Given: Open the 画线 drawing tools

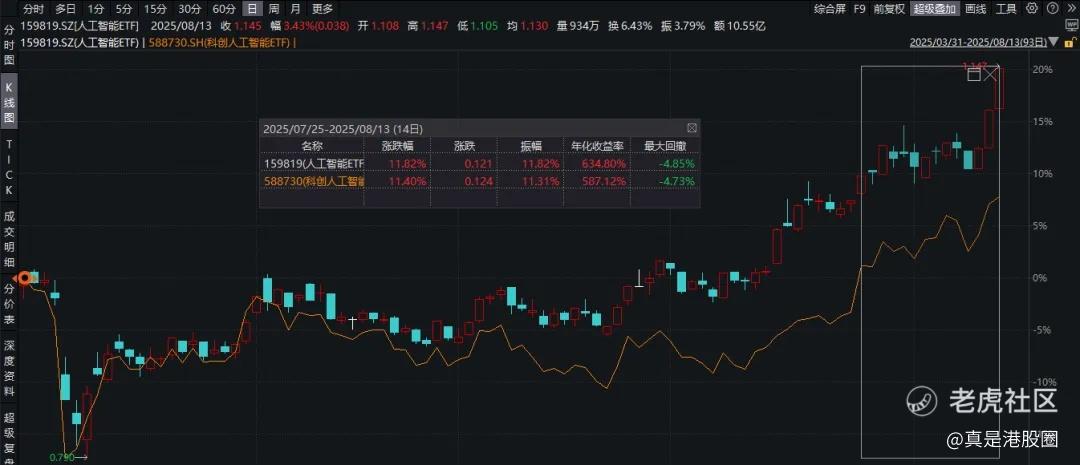Looking at the screenshot, I should click(x=975, y=9).
